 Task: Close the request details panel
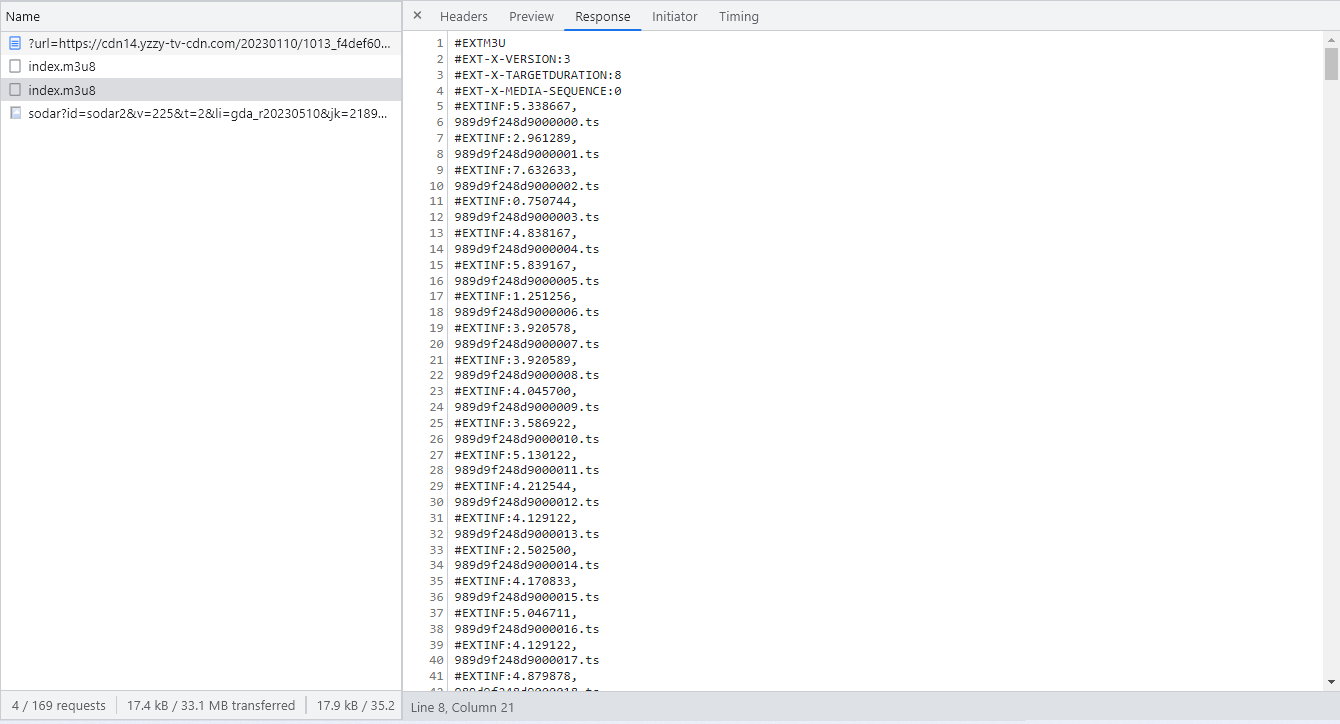pyautogui.click(x=417, y=16)
